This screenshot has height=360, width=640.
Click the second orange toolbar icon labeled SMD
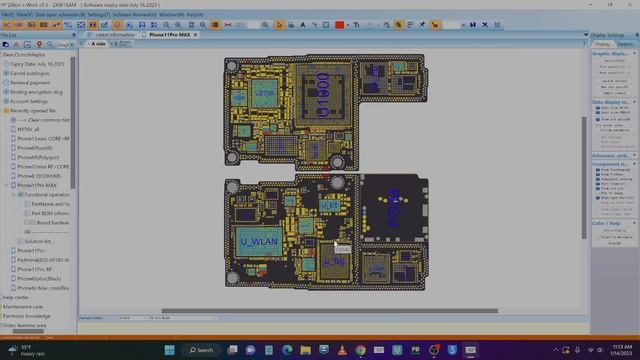pyautogui.click(x=19, y=25)
